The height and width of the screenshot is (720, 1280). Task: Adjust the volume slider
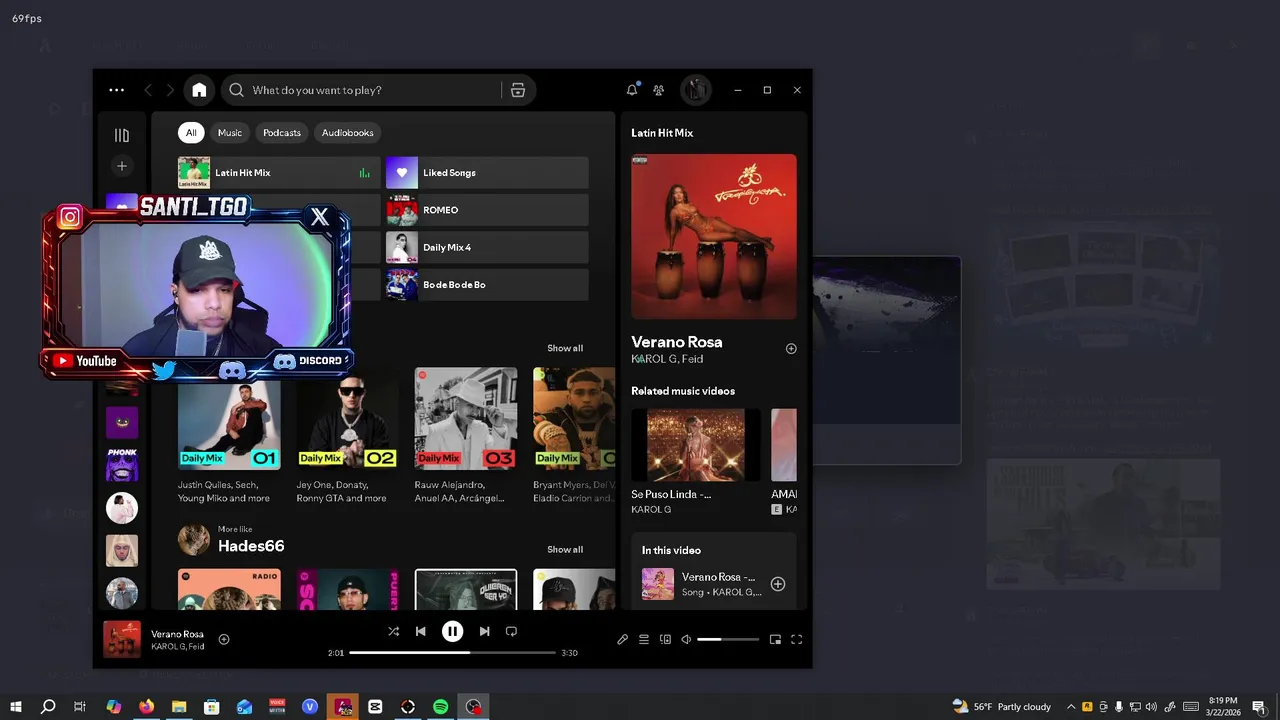(x=728, y=639)
